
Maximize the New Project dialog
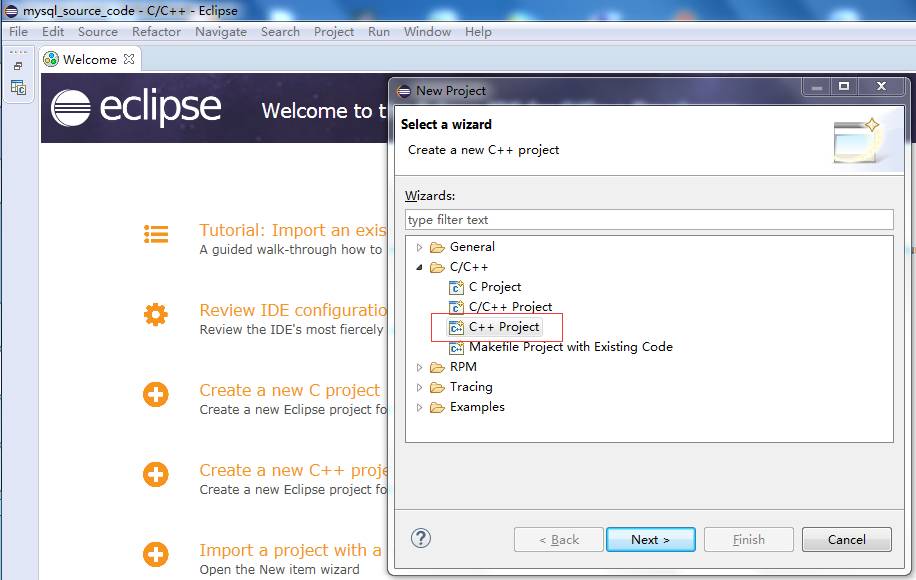coord(844,86)
